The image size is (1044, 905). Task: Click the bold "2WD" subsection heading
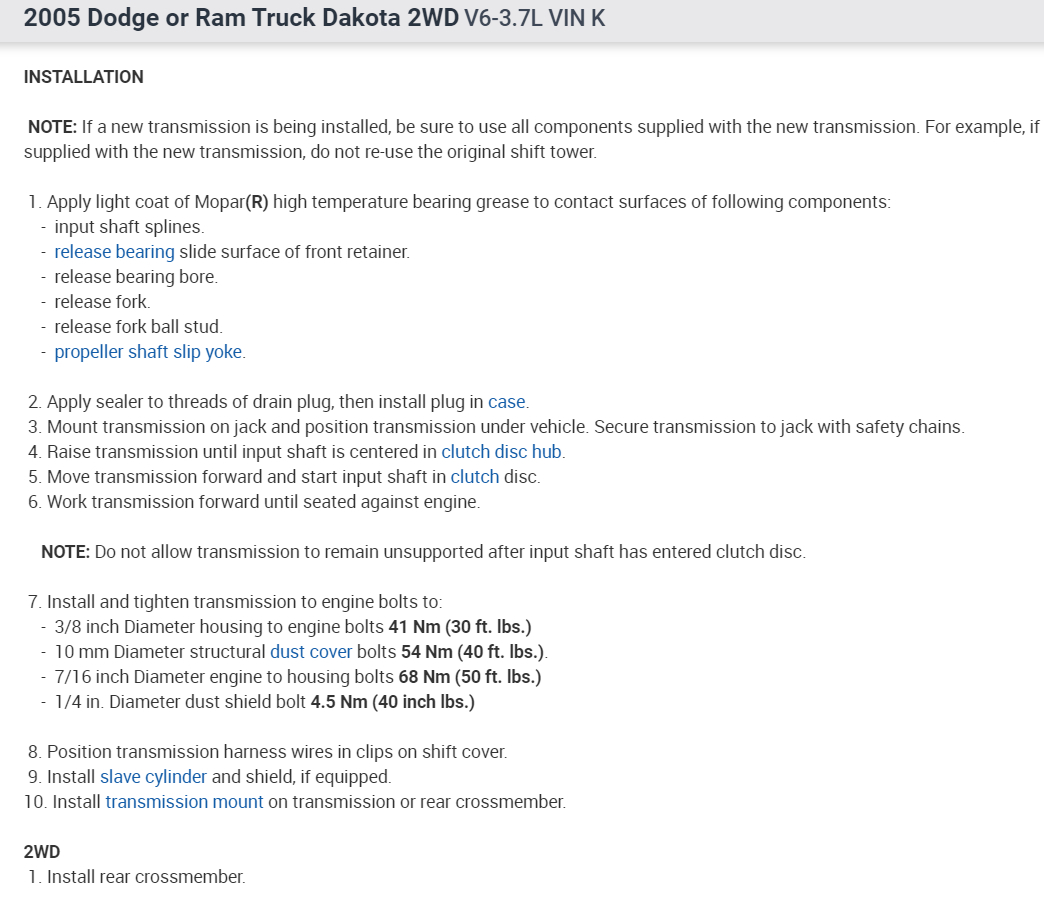pos(42,852)
